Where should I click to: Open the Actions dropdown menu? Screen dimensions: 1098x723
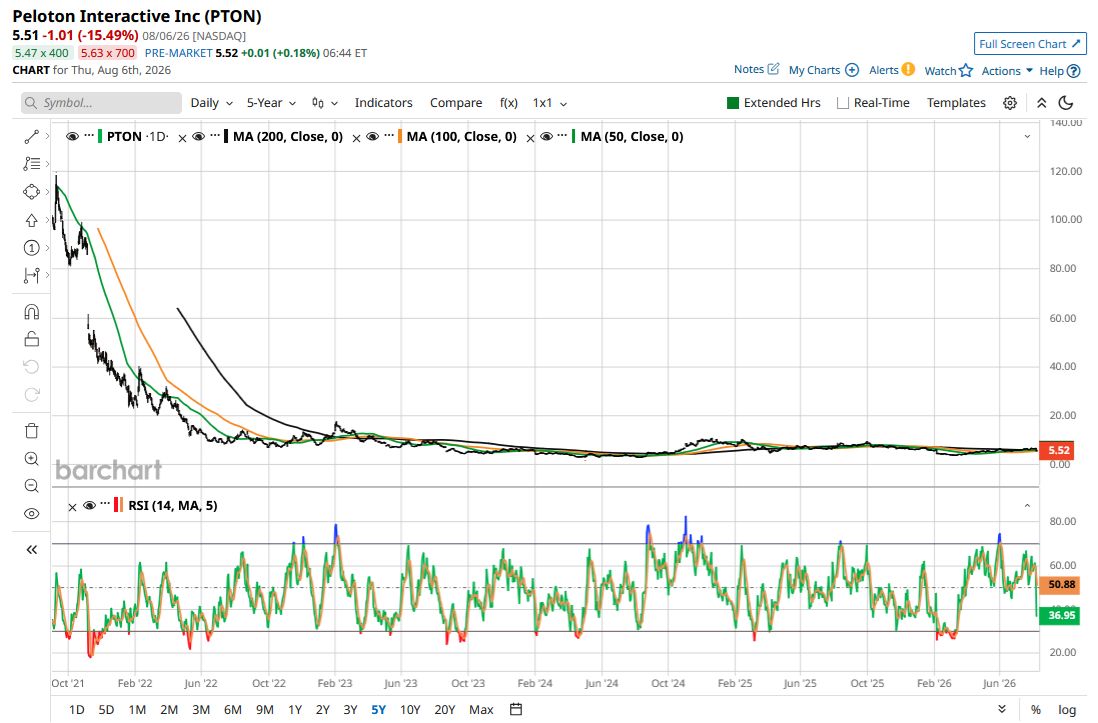click(1007, 71)
